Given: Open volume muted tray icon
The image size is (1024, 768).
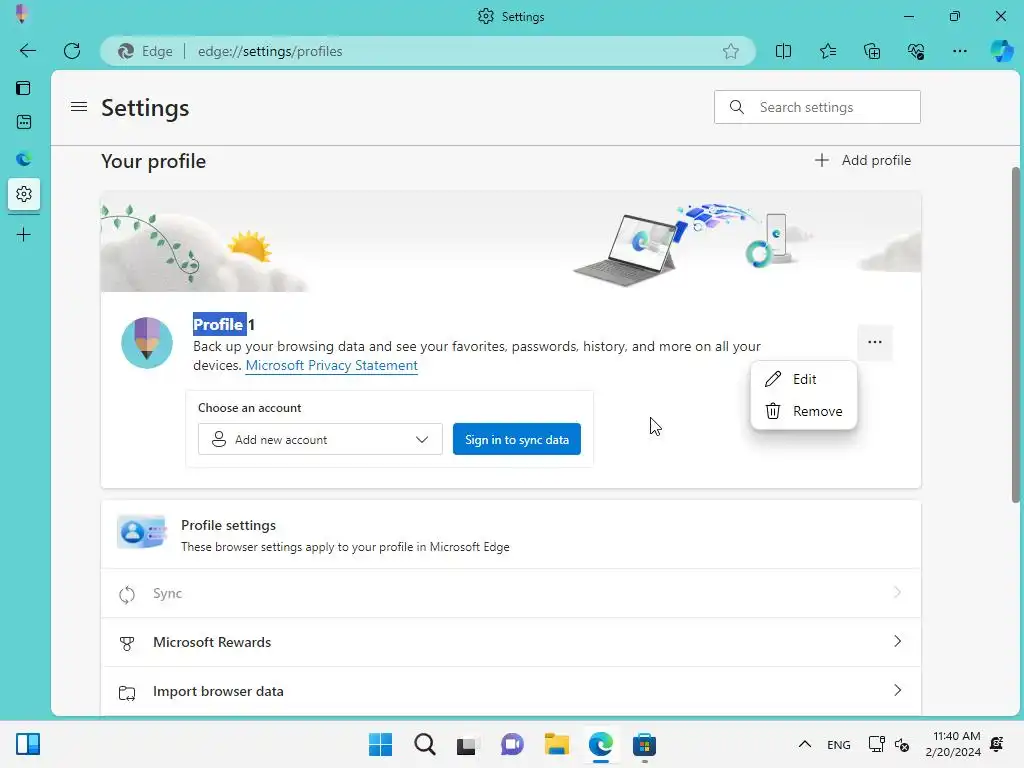Looking at the screenshot, I should point(902,744).
